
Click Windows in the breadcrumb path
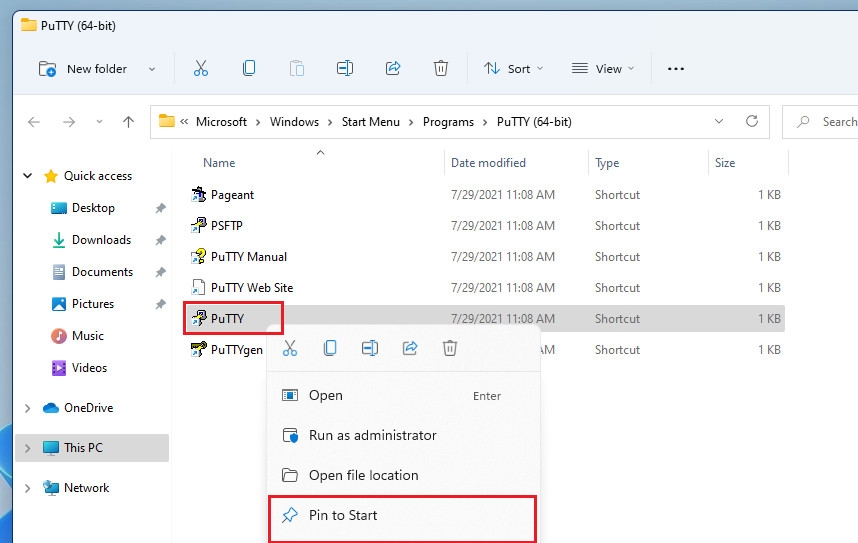pos(294,122)
